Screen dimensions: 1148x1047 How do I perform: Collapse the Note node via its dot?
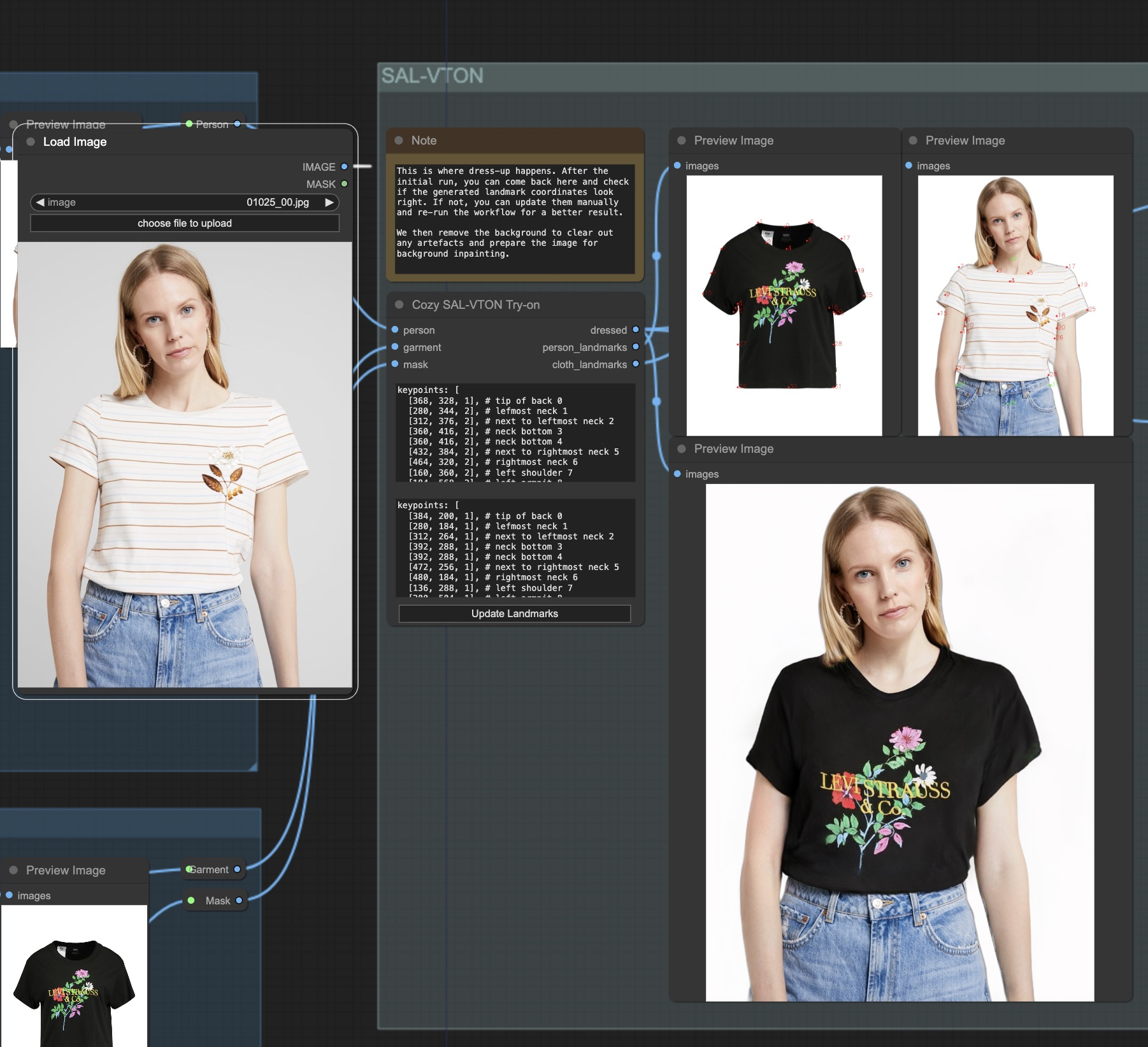399,140
